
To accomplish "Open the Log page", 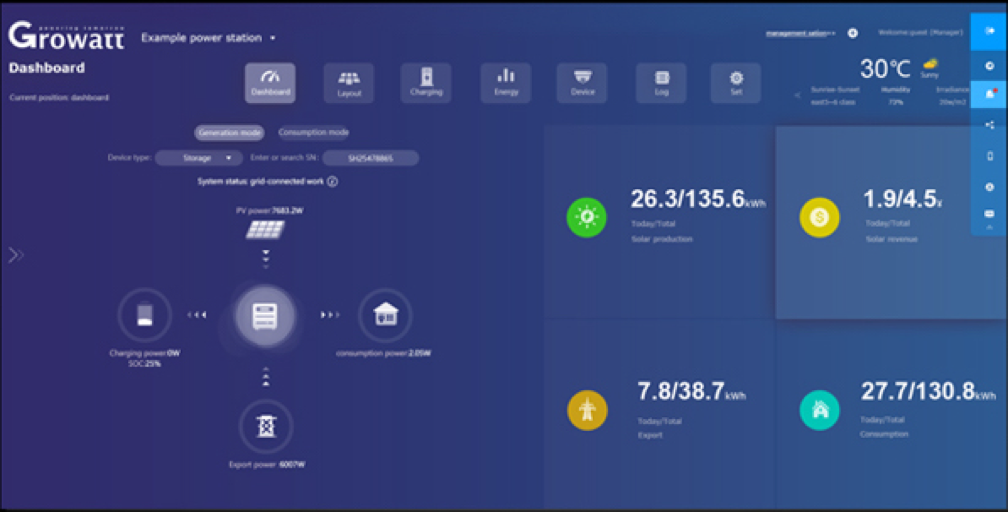I will [x=661, y=83].
